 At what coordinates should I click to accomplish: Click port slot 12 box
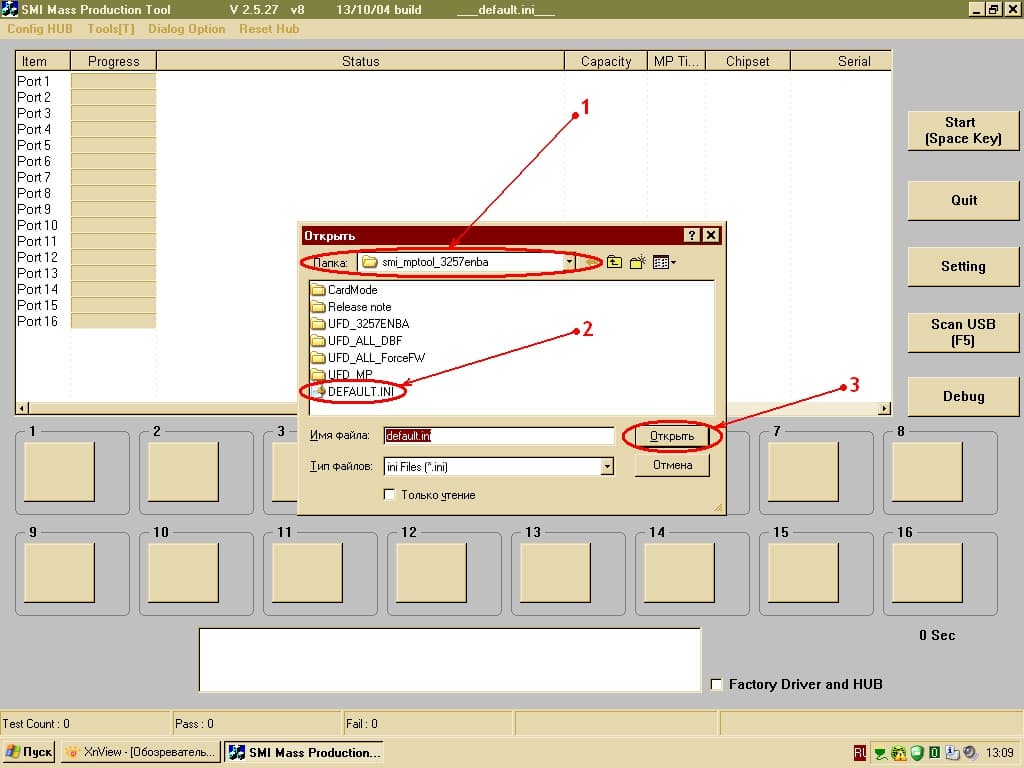pos(431,573)
